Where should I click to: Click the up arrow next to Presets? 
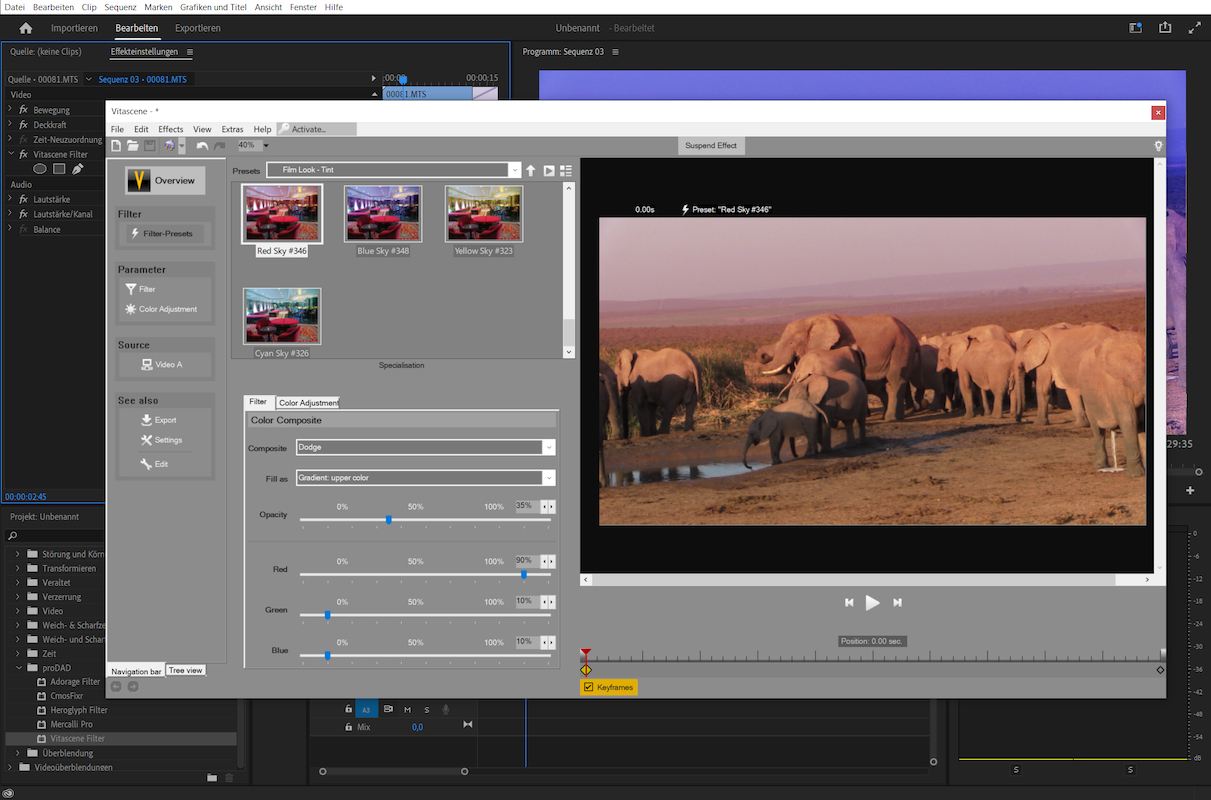(531, 171)
